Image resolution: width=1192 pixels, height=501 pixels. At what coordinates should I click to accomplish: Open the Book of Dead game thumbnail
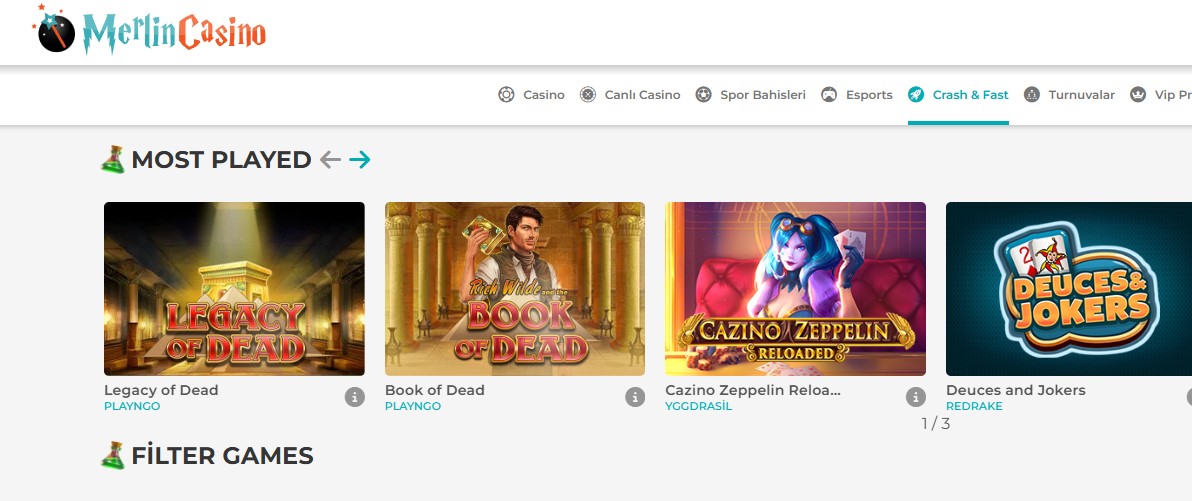click(x=515, y=289)
